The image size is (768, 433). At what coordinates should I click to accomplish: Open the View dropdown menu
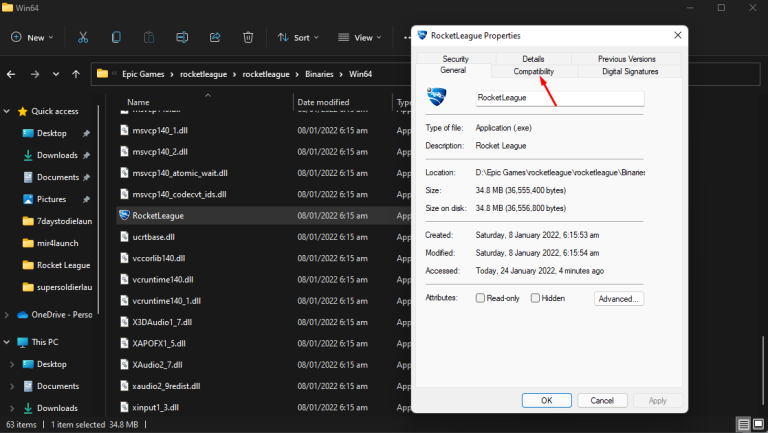360,37
